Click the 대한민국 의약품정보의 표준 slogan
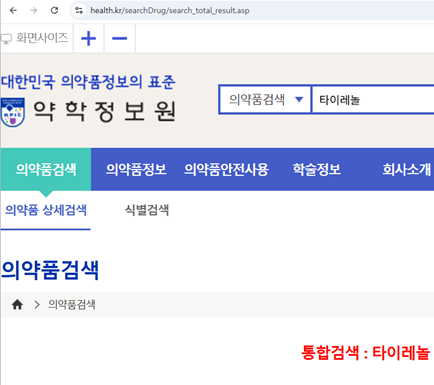The width and height of the screenshot is (434, 385). [88, 82]
